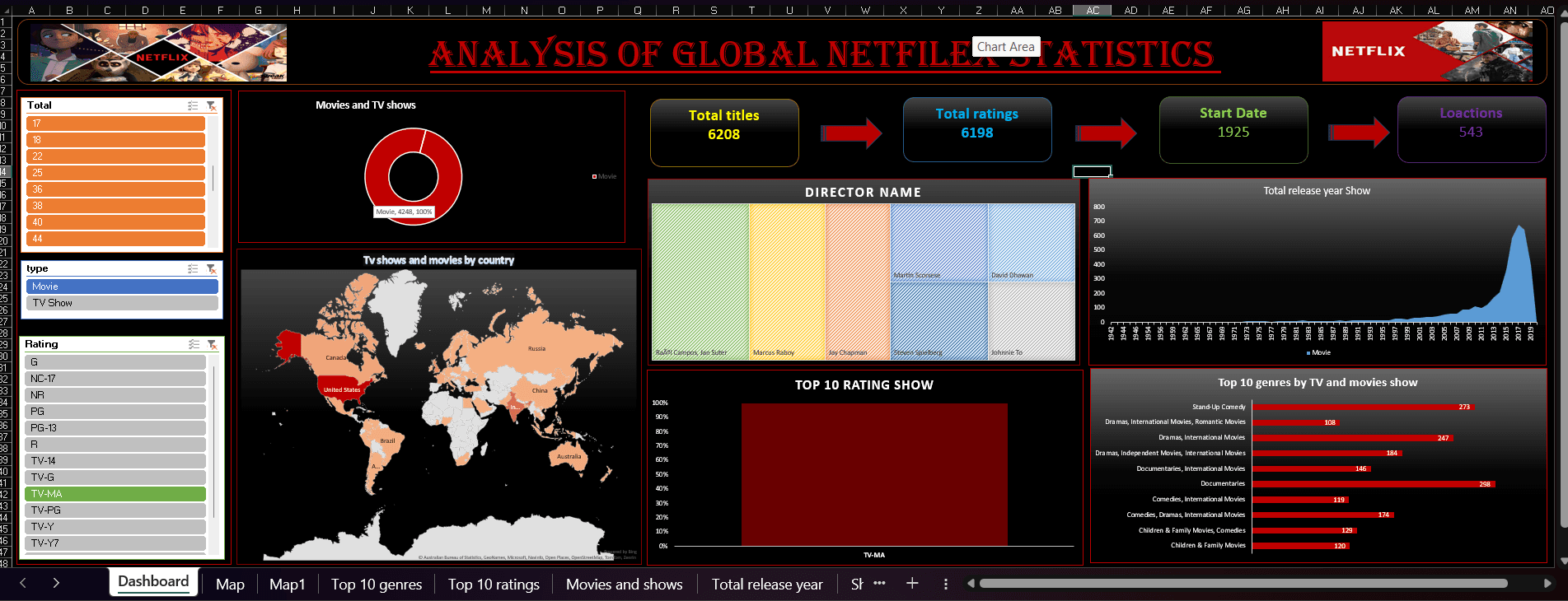Toggle multi-select in Rating slicer
Image resolution: width=1568 pixels, height=601 pixels.
(194, 344)
